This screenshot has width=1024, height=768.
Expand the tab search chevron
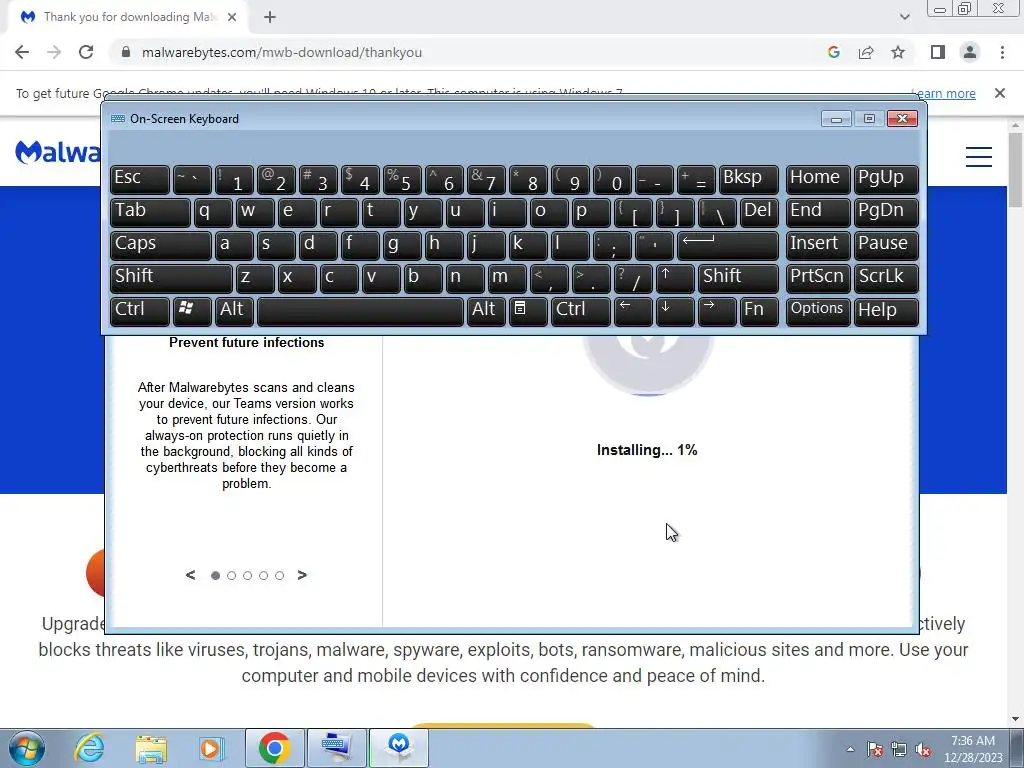point(904,17)
